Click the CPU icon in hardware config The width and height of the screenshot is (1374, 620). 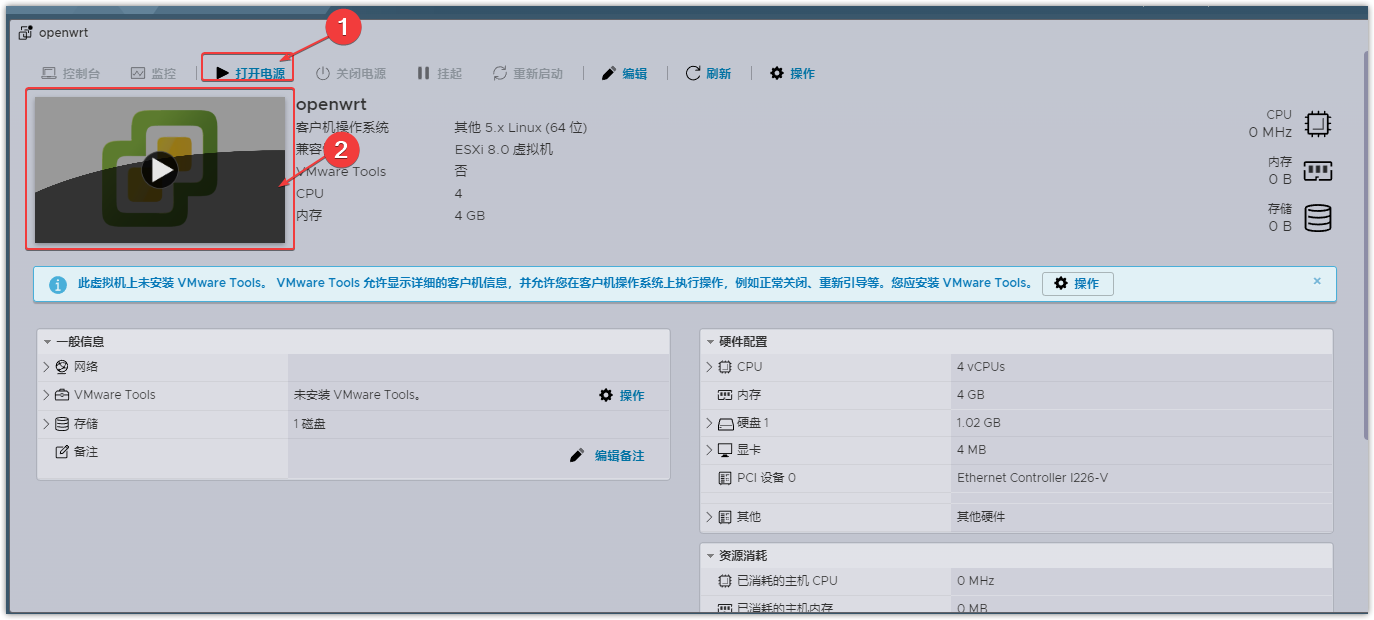tap(725, 367)
